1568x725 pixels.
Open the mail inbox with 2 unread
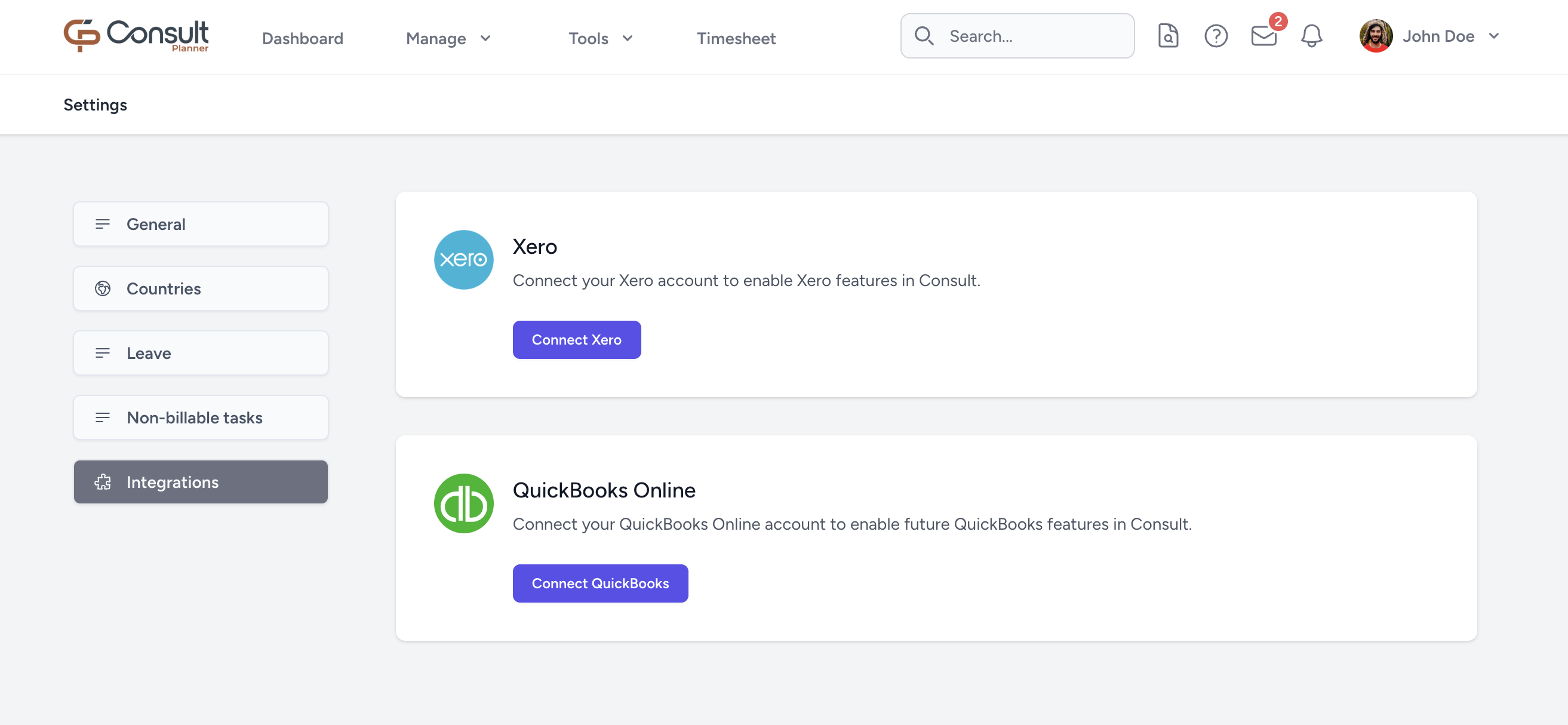click(1263, 36)
